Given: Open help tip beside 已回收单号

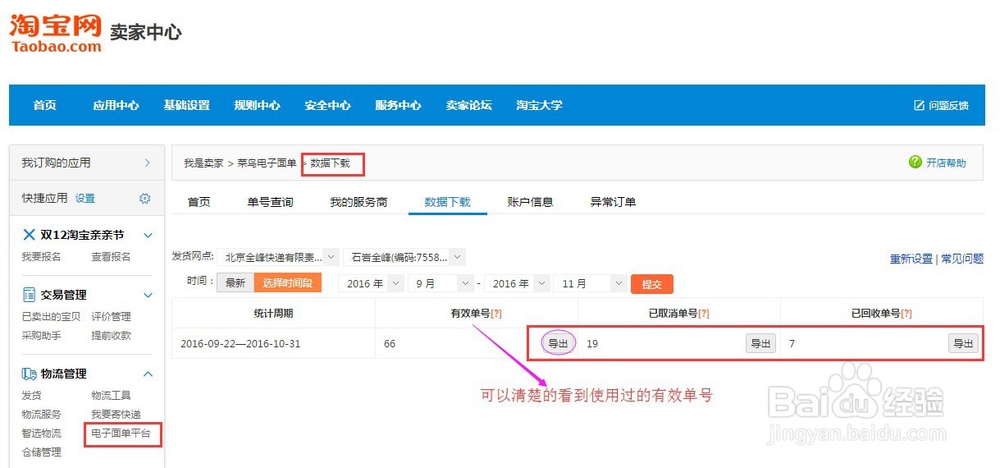Looking at the screenshot, I should (x=906, y=313).
